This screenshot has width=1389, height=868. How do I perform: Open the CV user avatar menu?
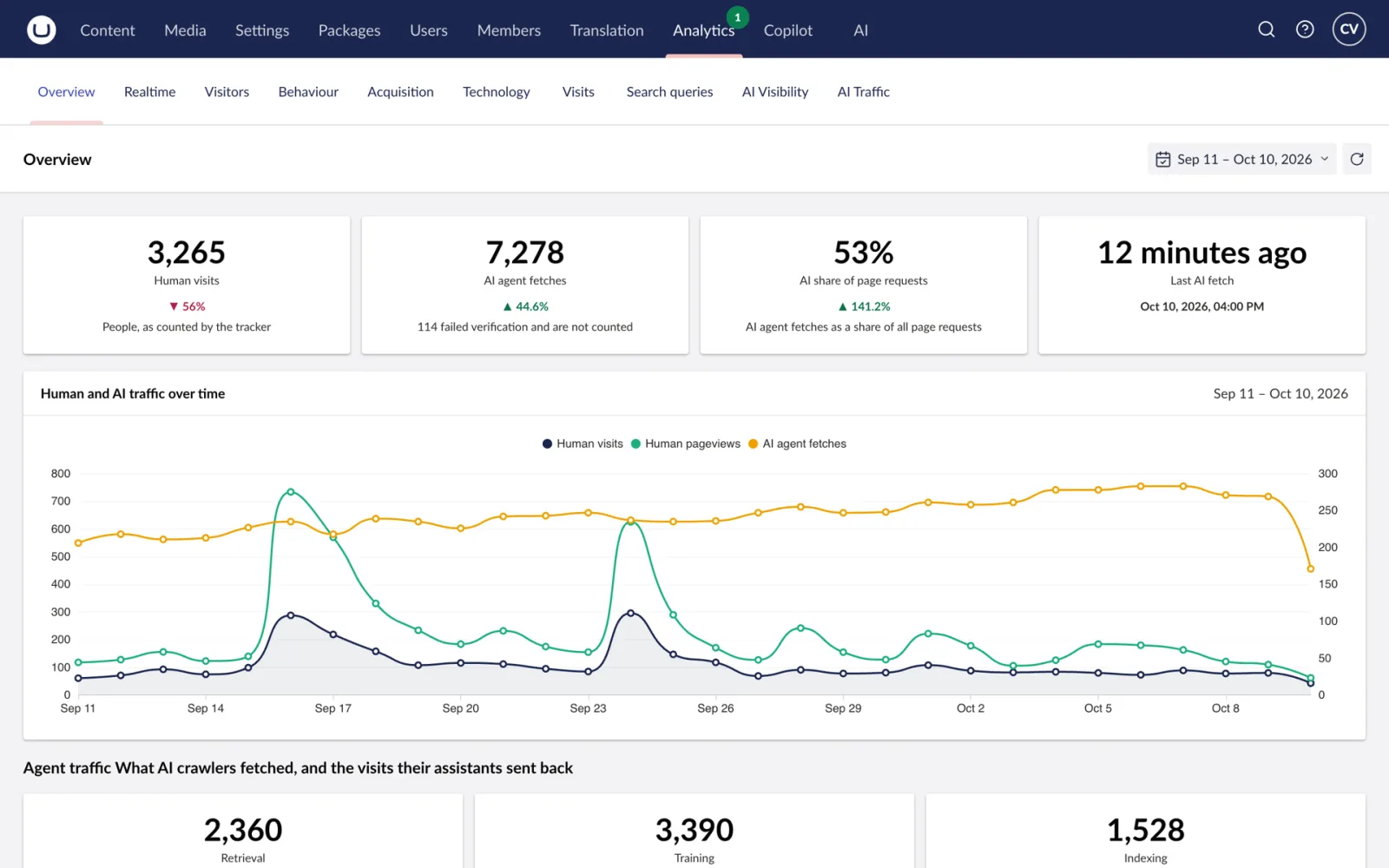1349,30
